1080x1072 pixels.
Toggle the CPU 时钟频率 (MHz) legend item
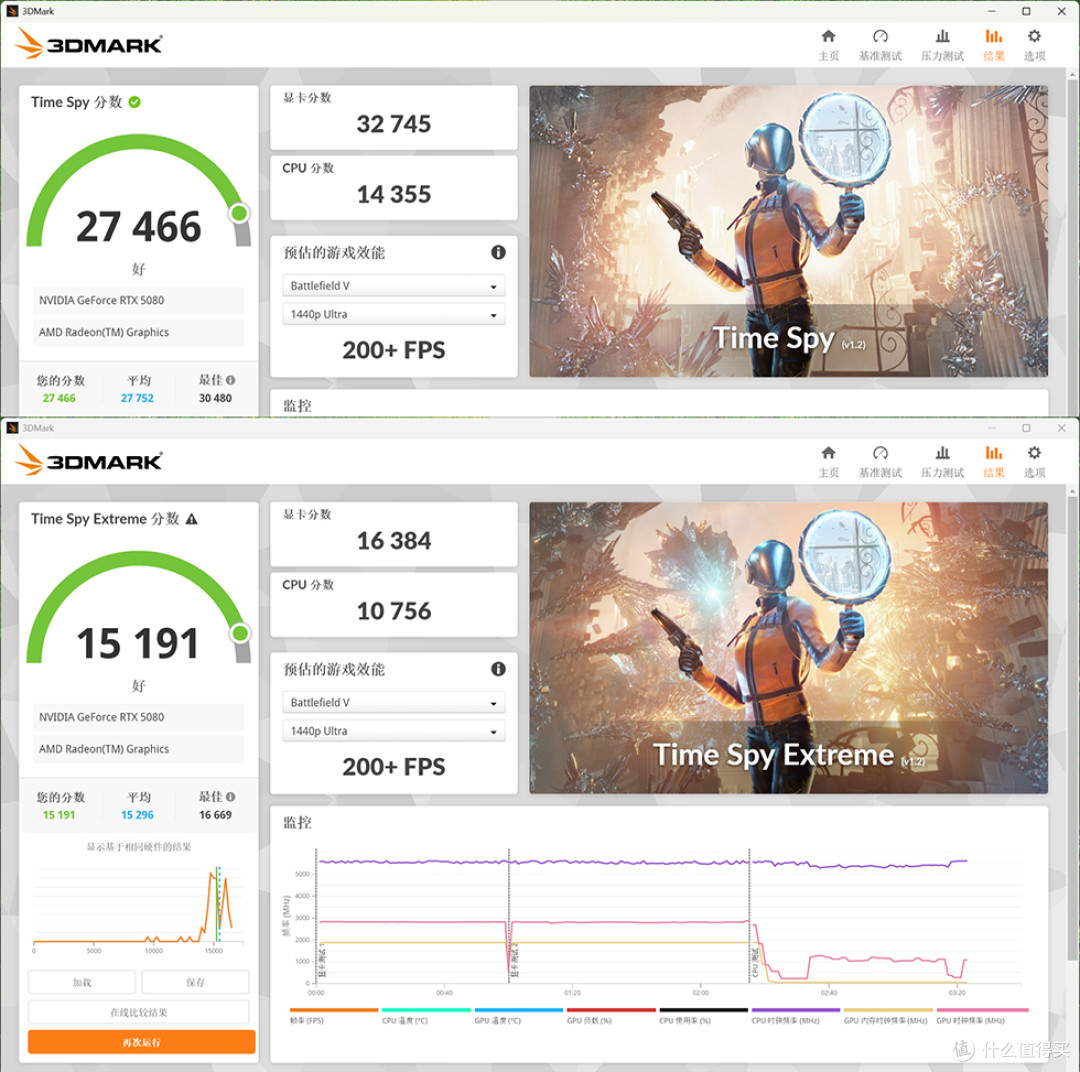pos(795,1016)
